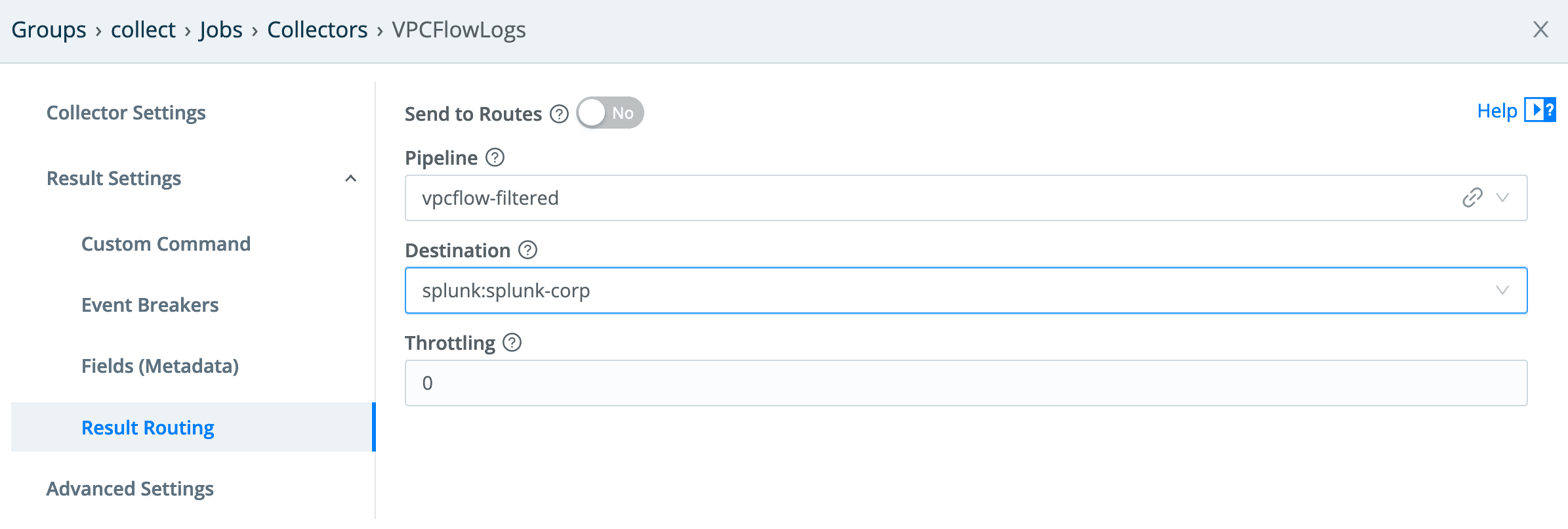Open the Destination dropdown arrow
The image size is (1568, 529).
coord(1502,290)
